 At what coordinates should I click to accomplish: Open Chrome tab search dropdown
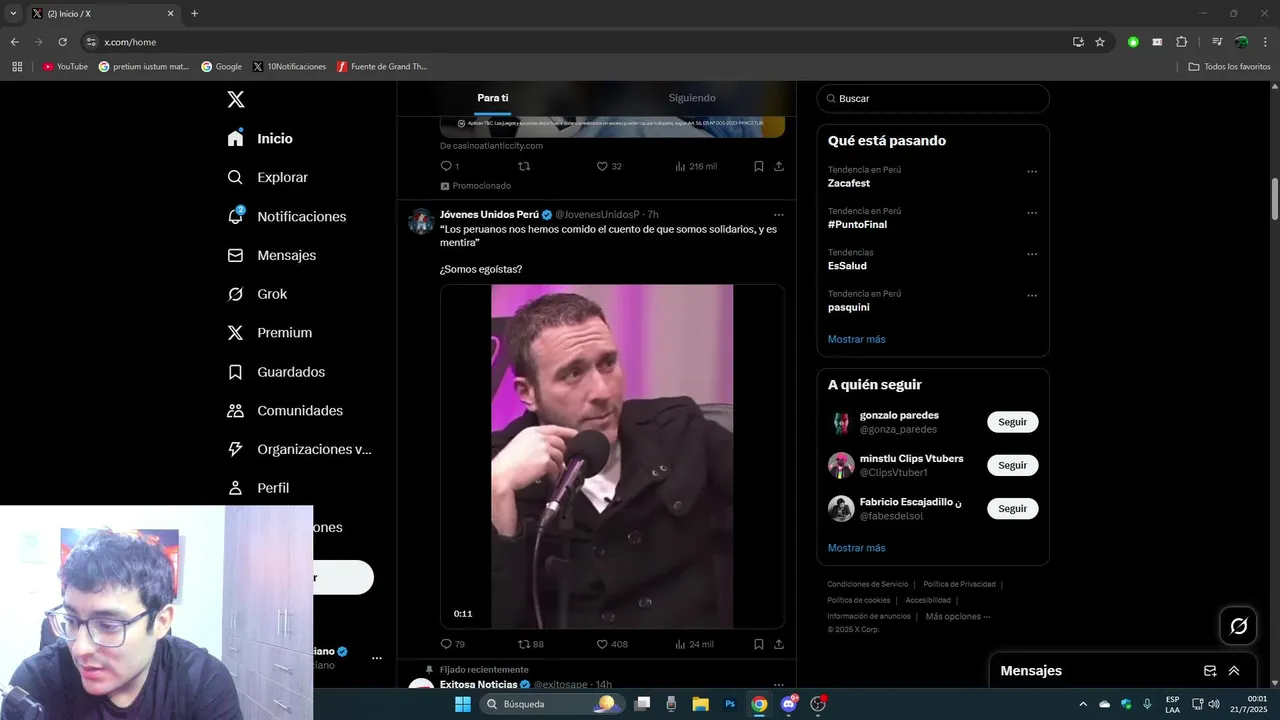click(13, 14)
